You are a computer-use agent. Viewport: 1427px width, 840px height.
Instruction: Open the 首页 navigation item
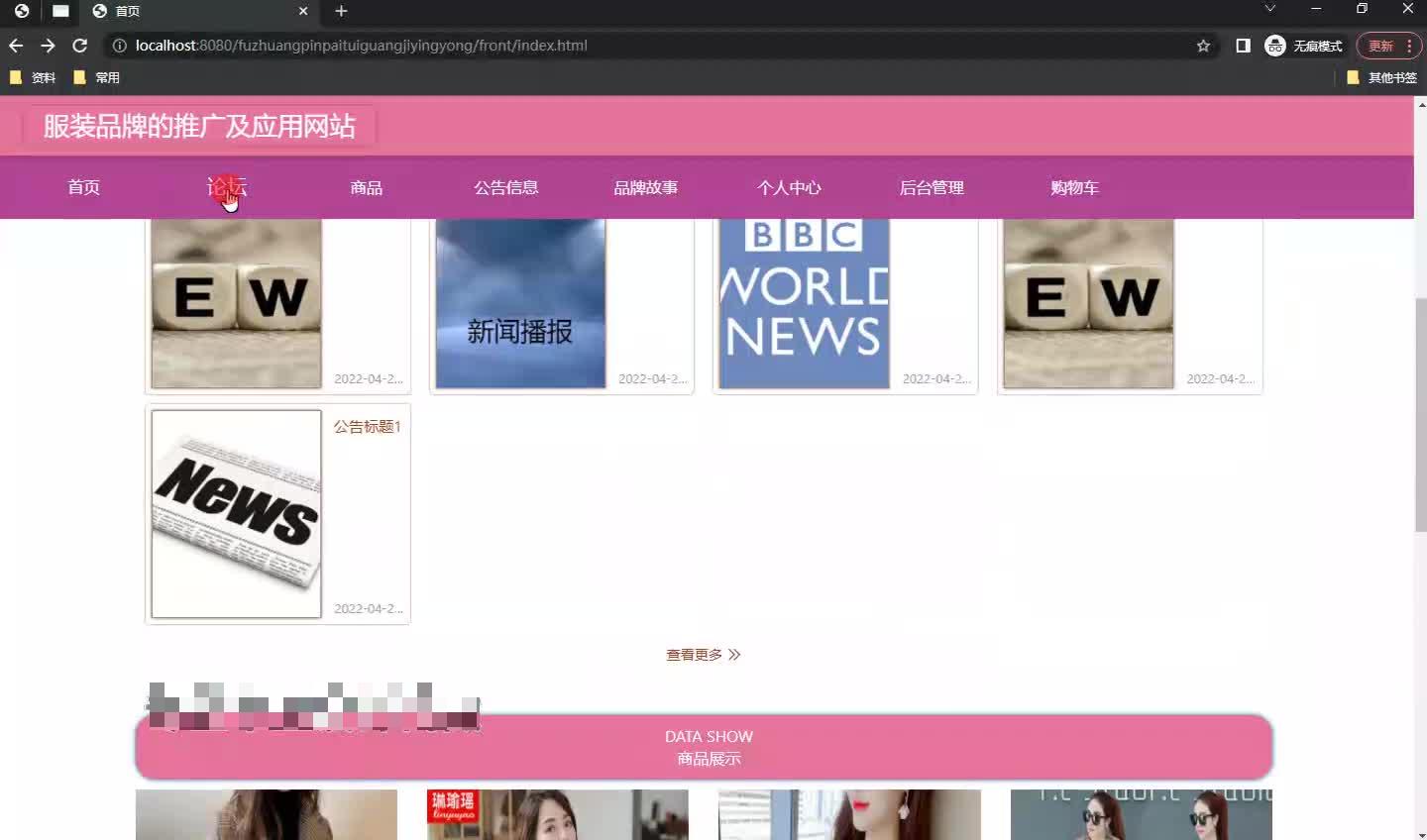[83, 187]
